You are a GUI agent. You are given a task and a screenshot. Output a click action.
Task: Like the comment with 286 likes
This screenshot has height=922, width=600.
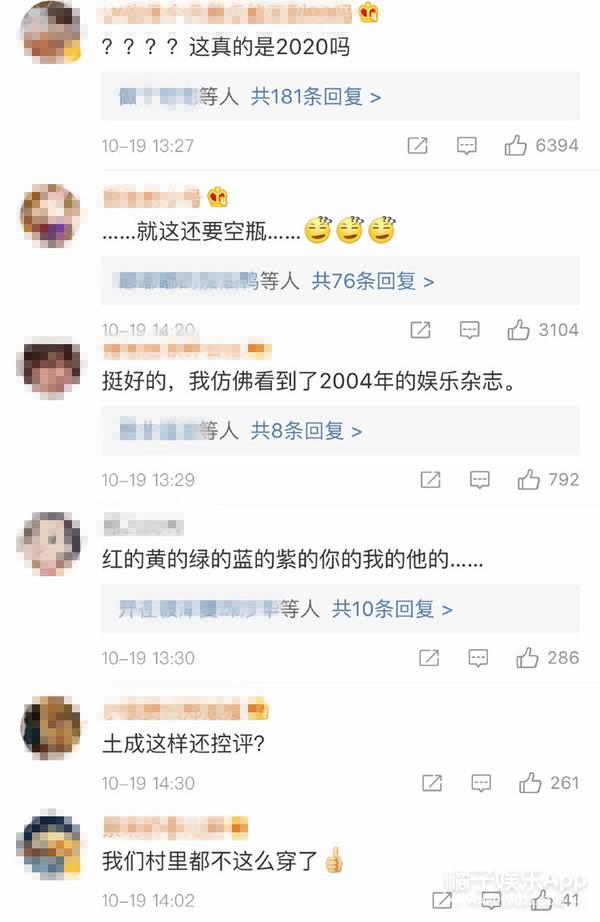[x=527, y=658]
